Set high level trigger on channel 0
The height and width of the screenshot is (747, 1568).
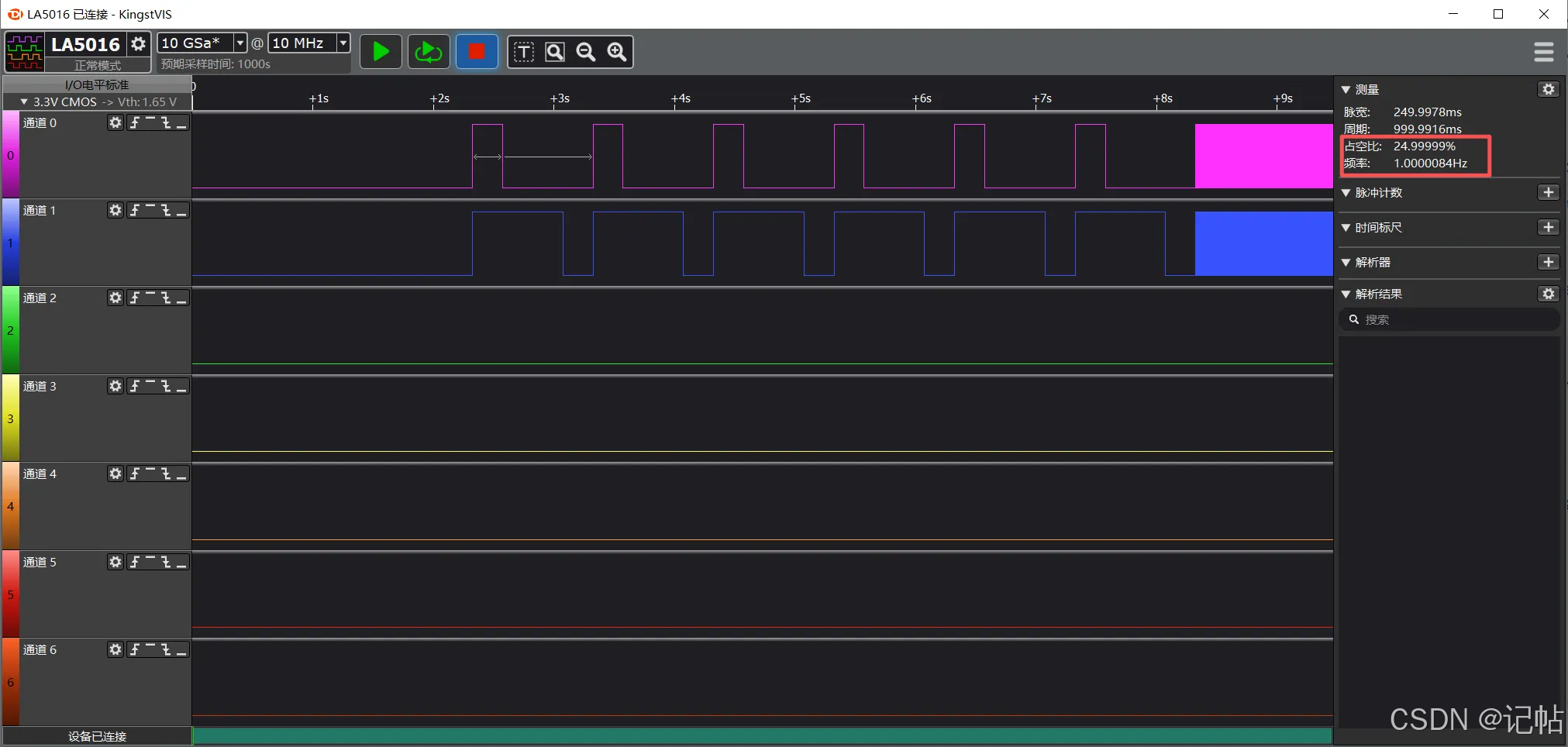(150, 122)
